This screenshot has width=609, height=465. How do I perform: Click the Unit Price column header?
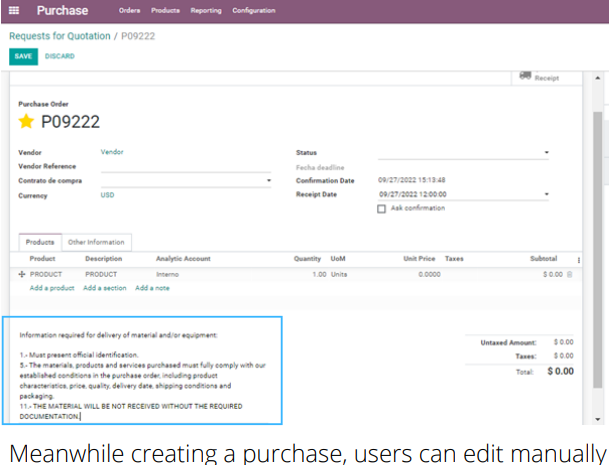coord(419,259)
